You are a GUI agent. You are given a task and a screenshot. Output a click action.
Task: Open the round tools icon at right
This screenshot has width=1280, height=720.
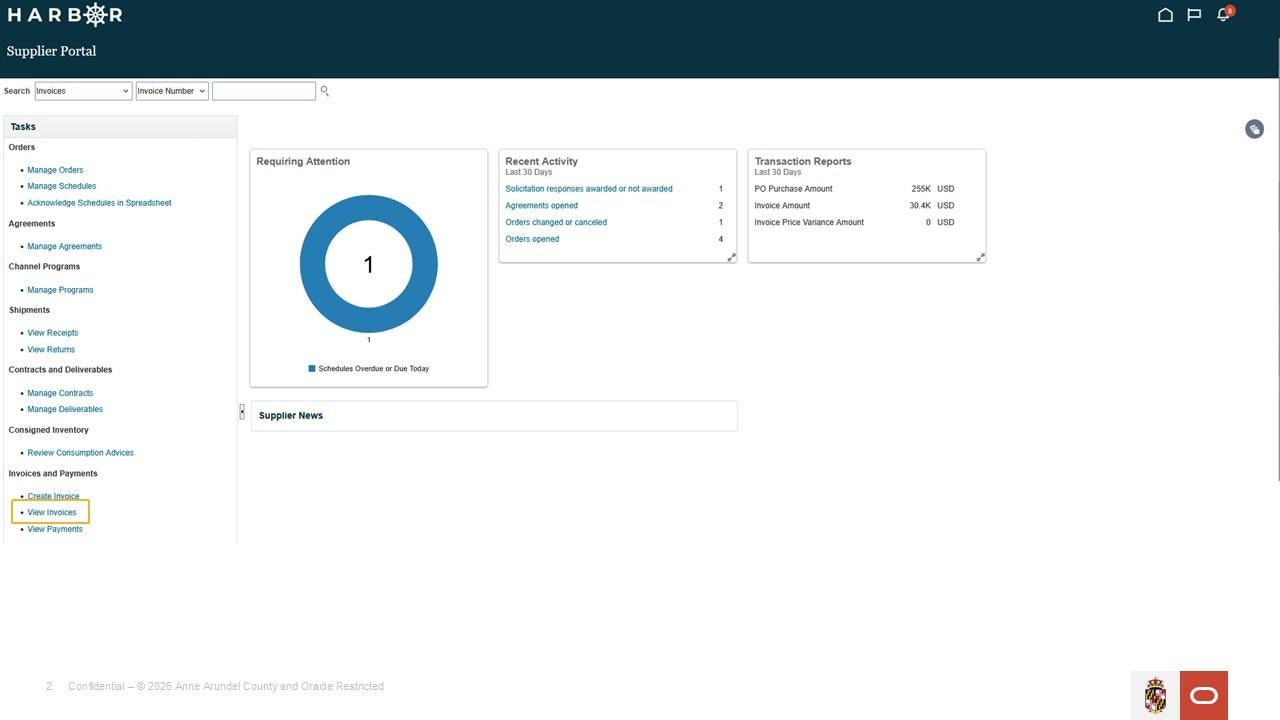(x=1254, y=129)
